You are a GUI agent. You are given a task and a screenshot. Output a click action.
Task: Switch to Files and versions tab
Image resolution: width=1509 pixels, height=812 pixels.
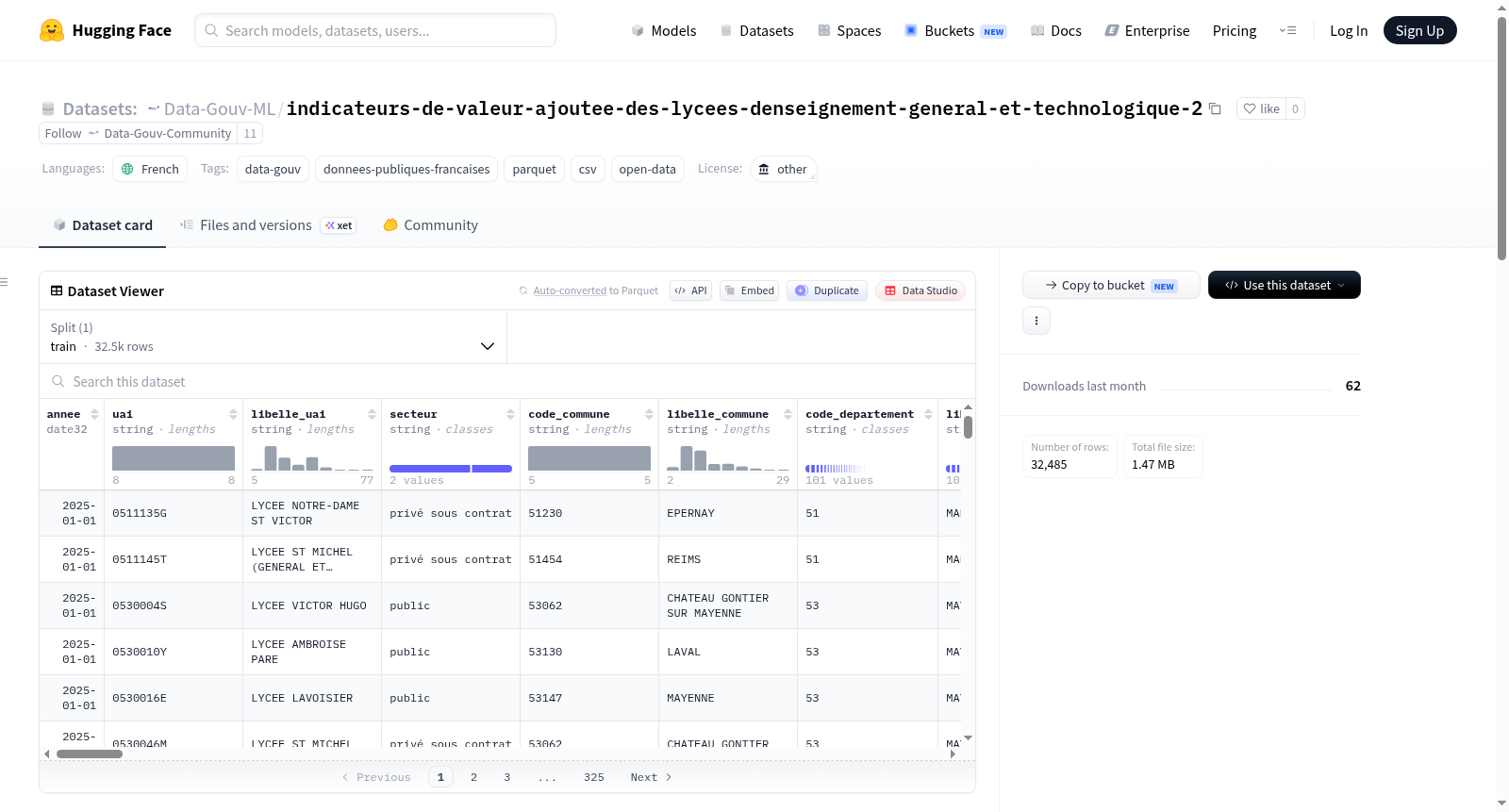[268, 225]
